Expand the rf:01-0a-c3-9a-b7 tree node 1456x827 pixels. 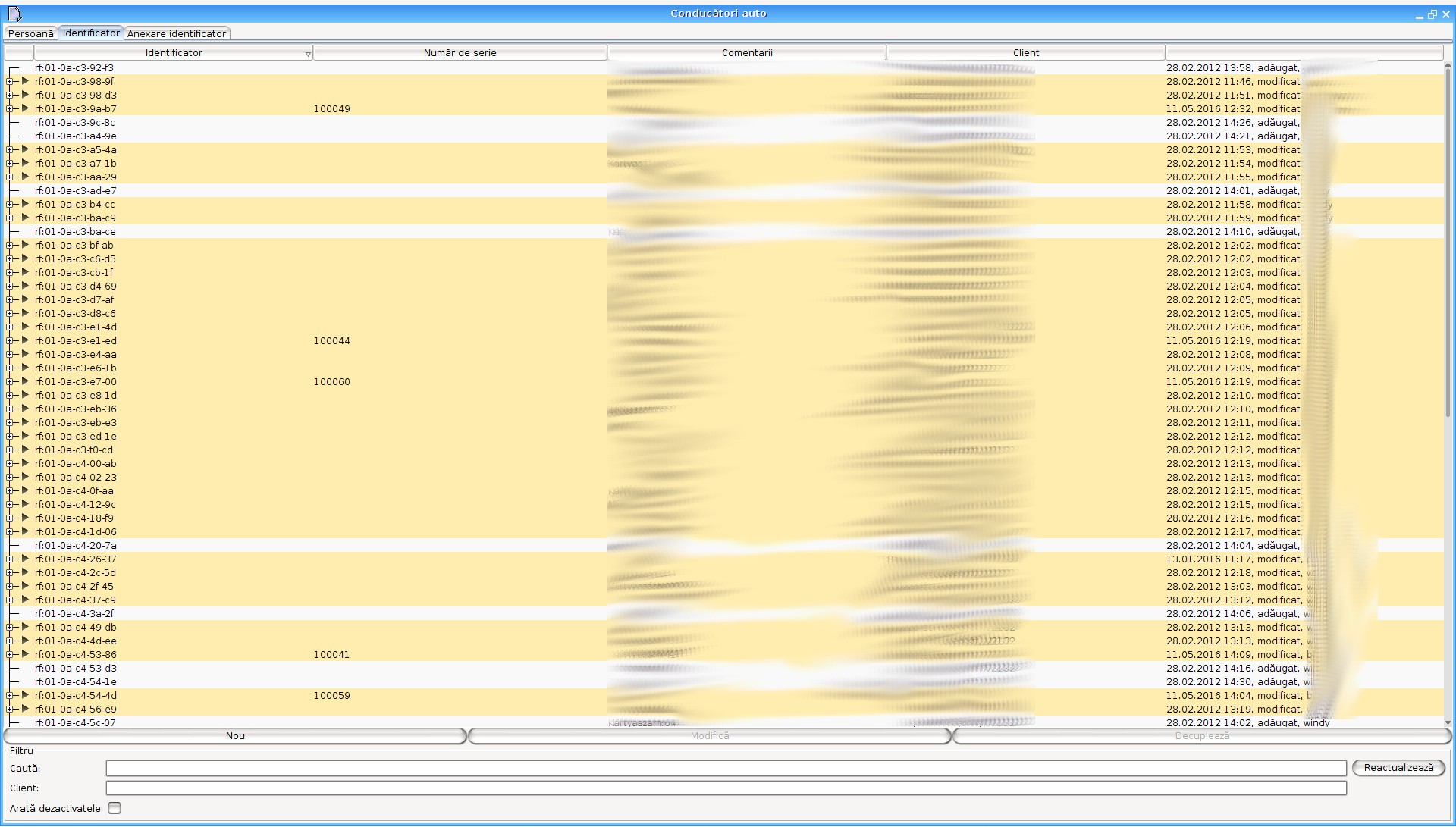pos(10,109)
